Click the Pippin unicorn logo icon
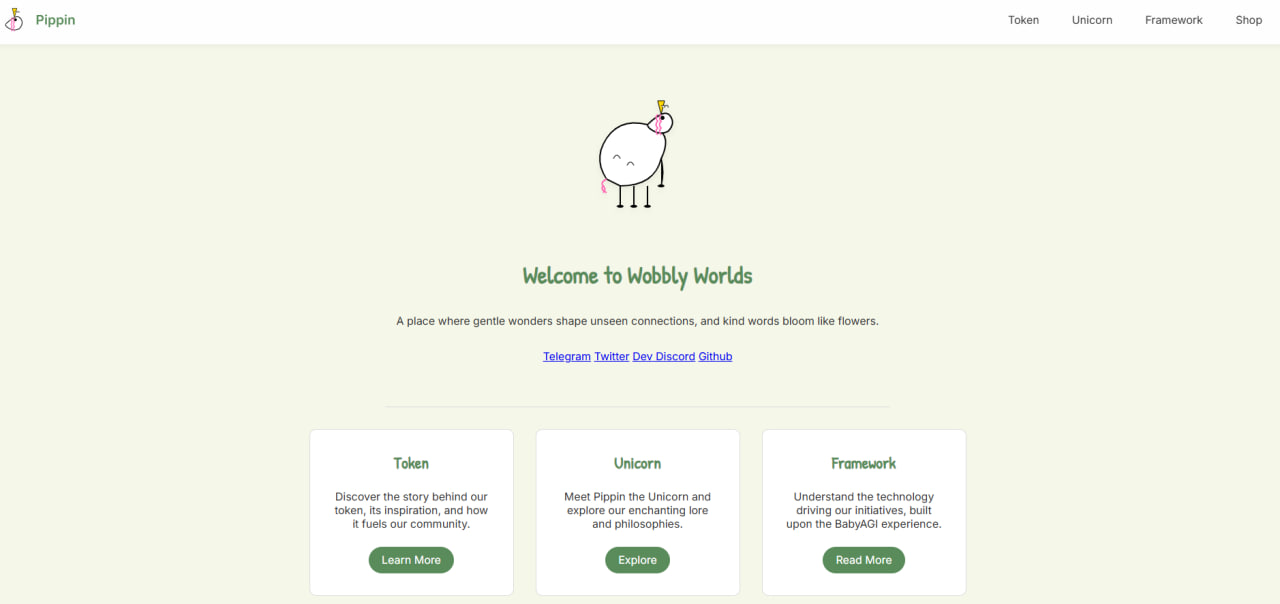The image size is (1280, 604). (x=14, y=19)
